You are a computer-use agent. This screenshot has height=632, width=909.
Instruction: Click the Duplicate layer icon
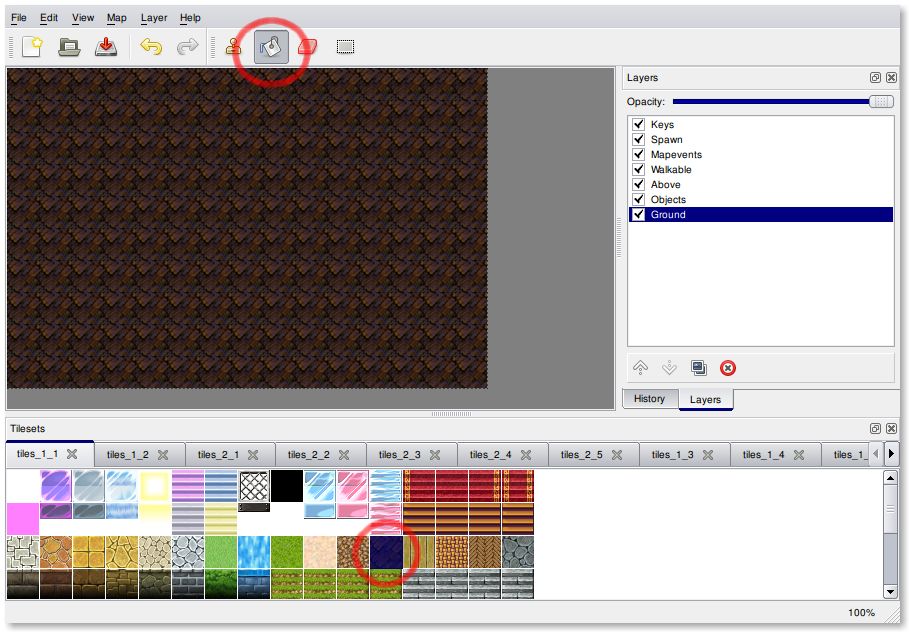[x=699, y=368]
